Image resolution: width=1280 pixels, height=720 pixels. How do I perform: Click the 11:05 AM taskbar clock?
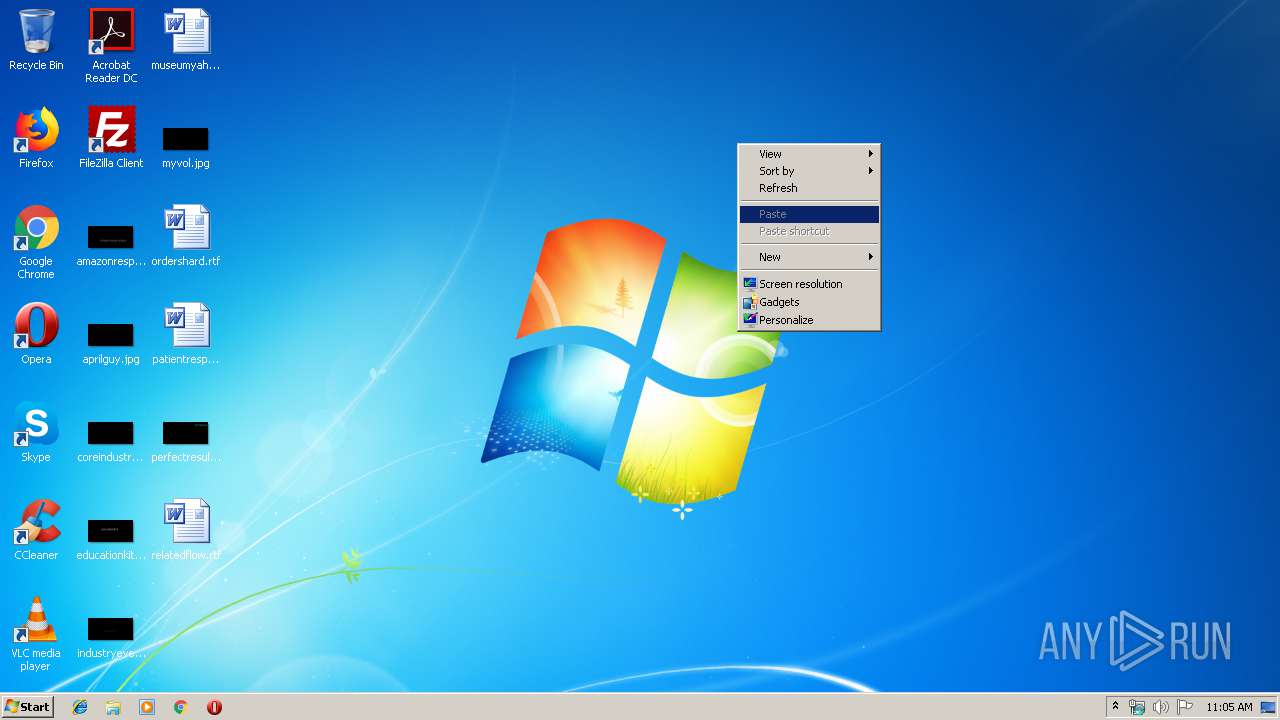1229,707
